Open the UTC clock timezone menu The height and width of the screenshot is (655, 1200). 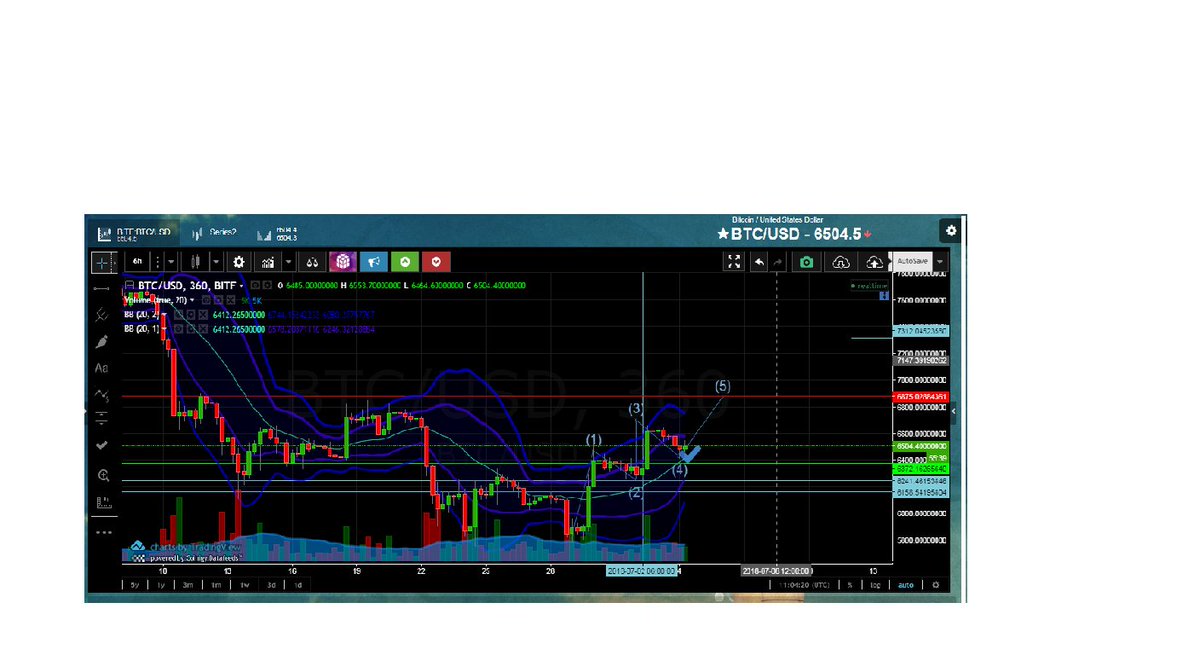(x=804, y=585)
